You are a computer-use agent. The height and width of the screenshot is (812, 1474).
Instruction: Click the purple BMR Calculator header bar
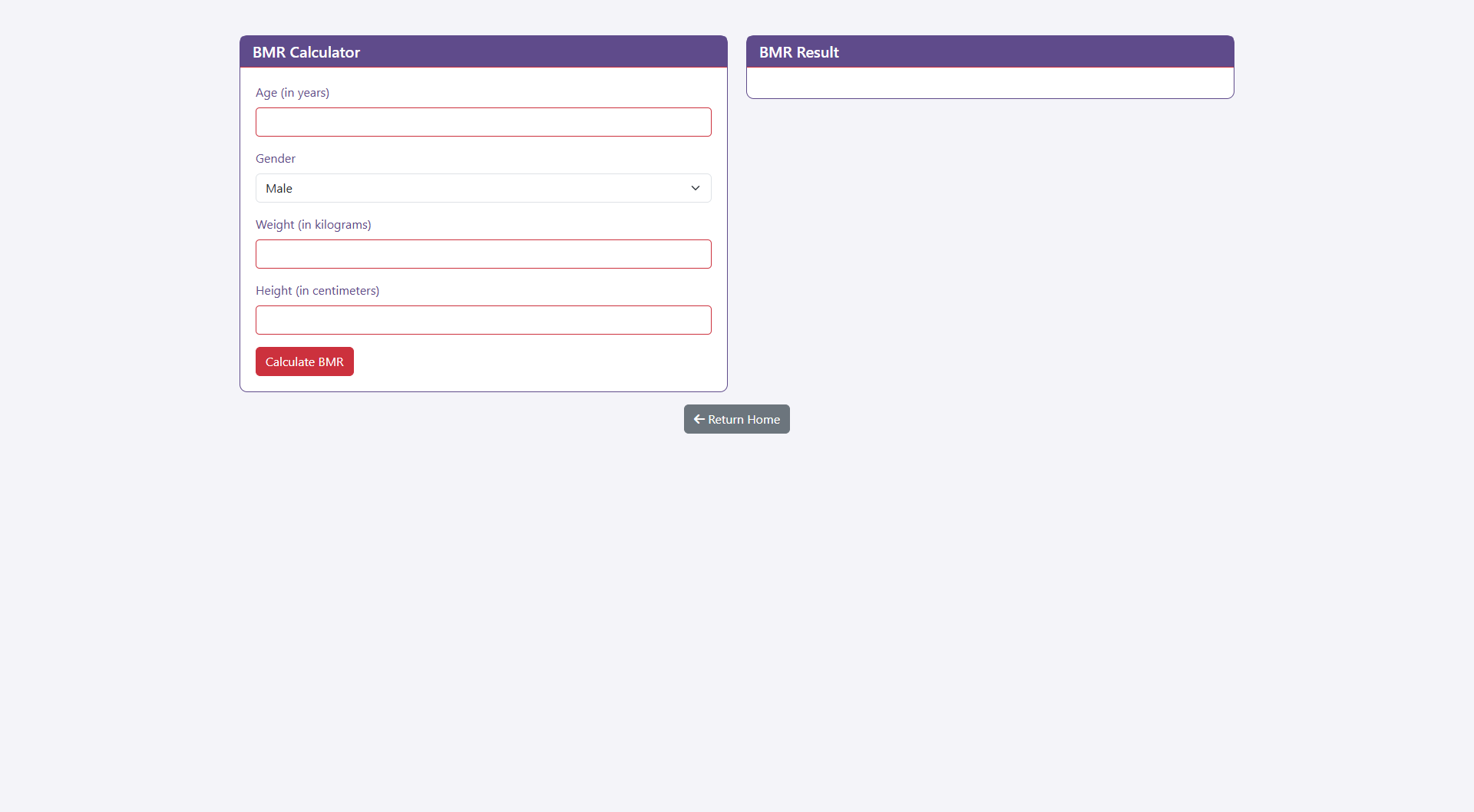click(537, 52)
